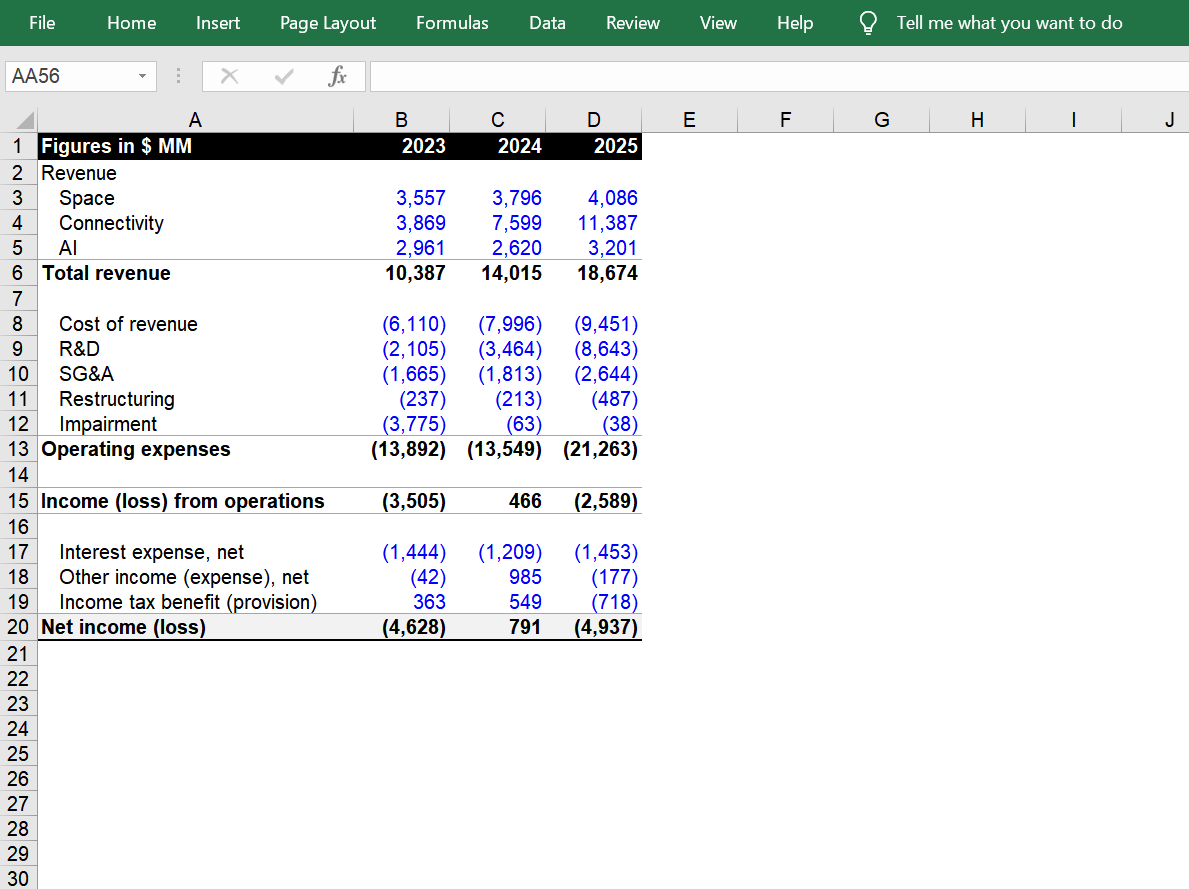The width and height of the screenshot is (1189, 889).
Task: Select column G header
Action: [x=881, y=120]
